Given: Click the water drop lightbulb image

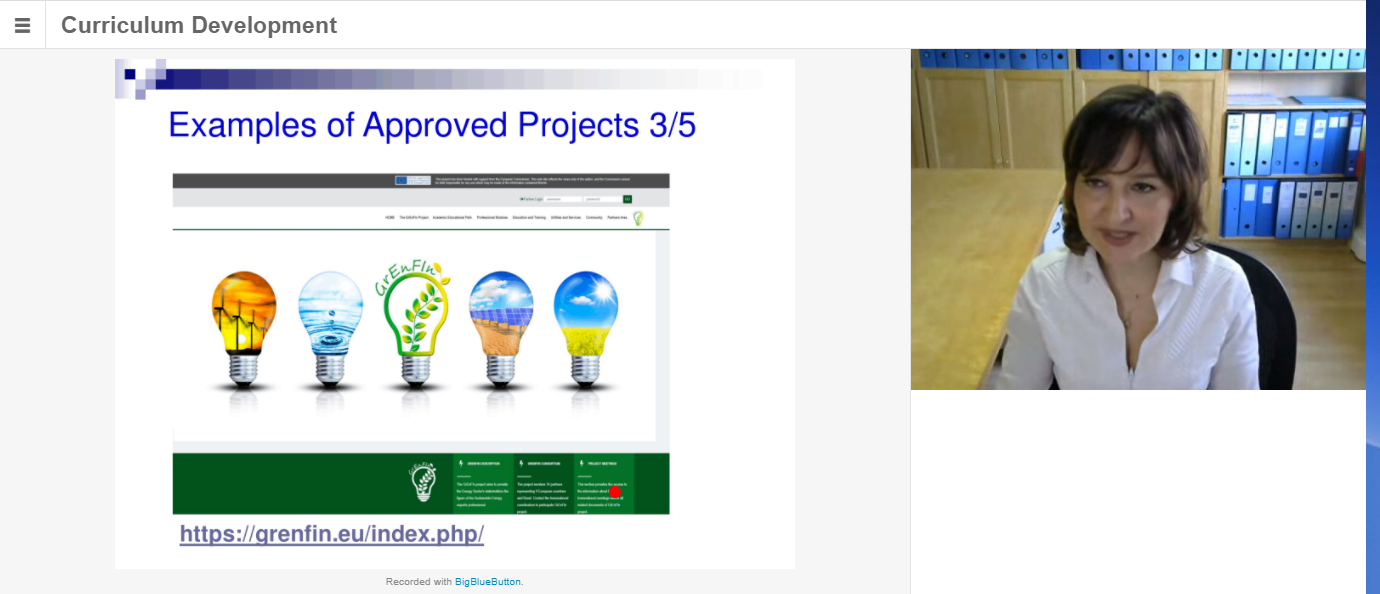Looking at the screenshot, I should click(x=331, y=327).
